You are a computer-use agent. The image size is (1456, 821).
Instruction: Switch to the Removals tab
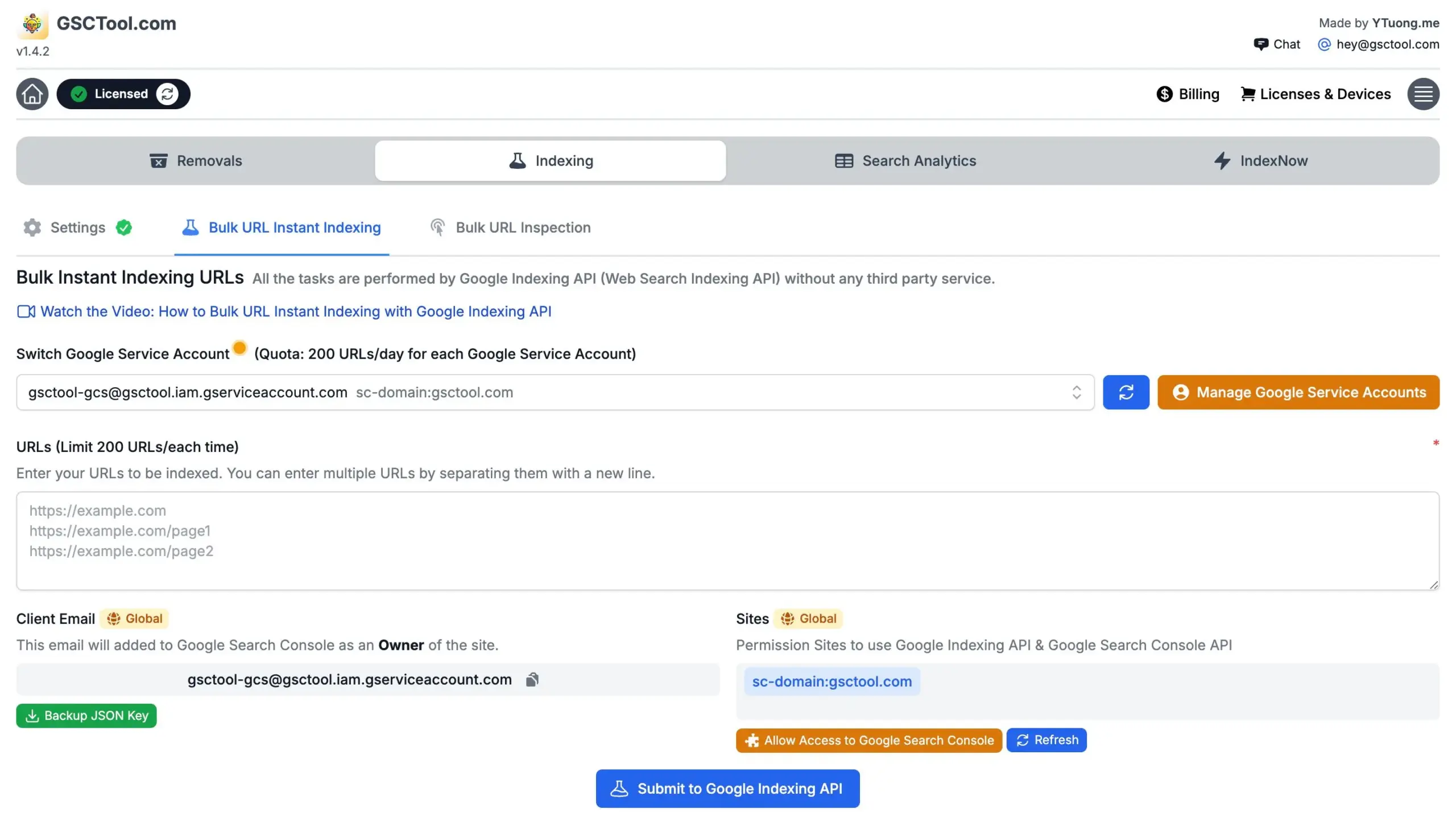point(196,161)
